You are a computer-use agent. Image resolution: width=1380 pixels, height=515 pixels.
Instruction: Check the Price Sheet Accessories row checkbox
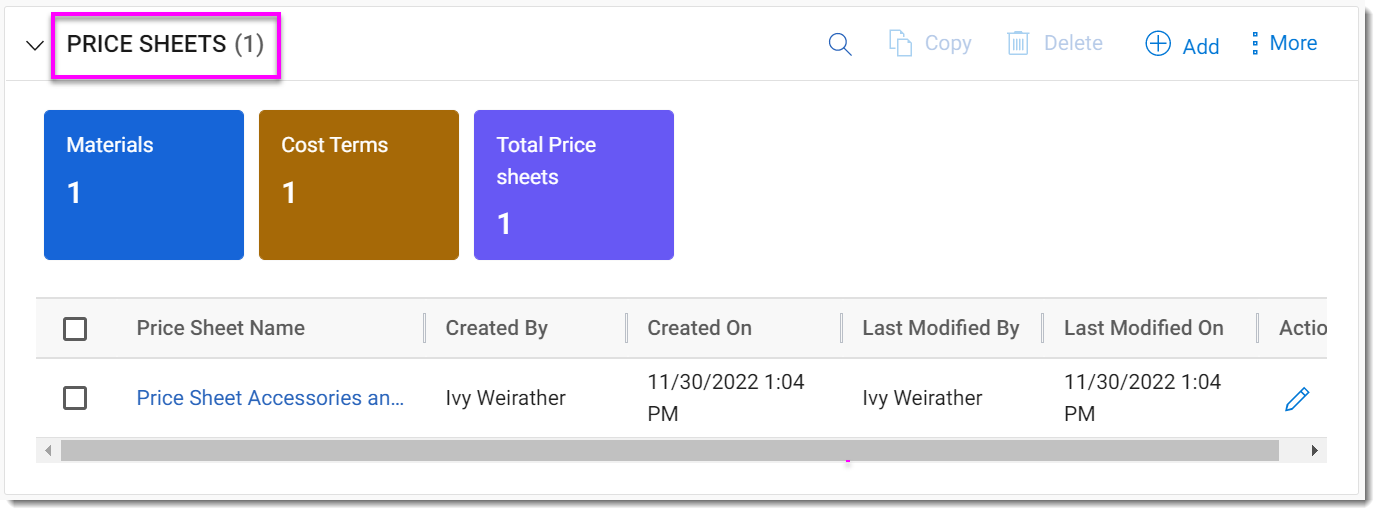[75, 398]
